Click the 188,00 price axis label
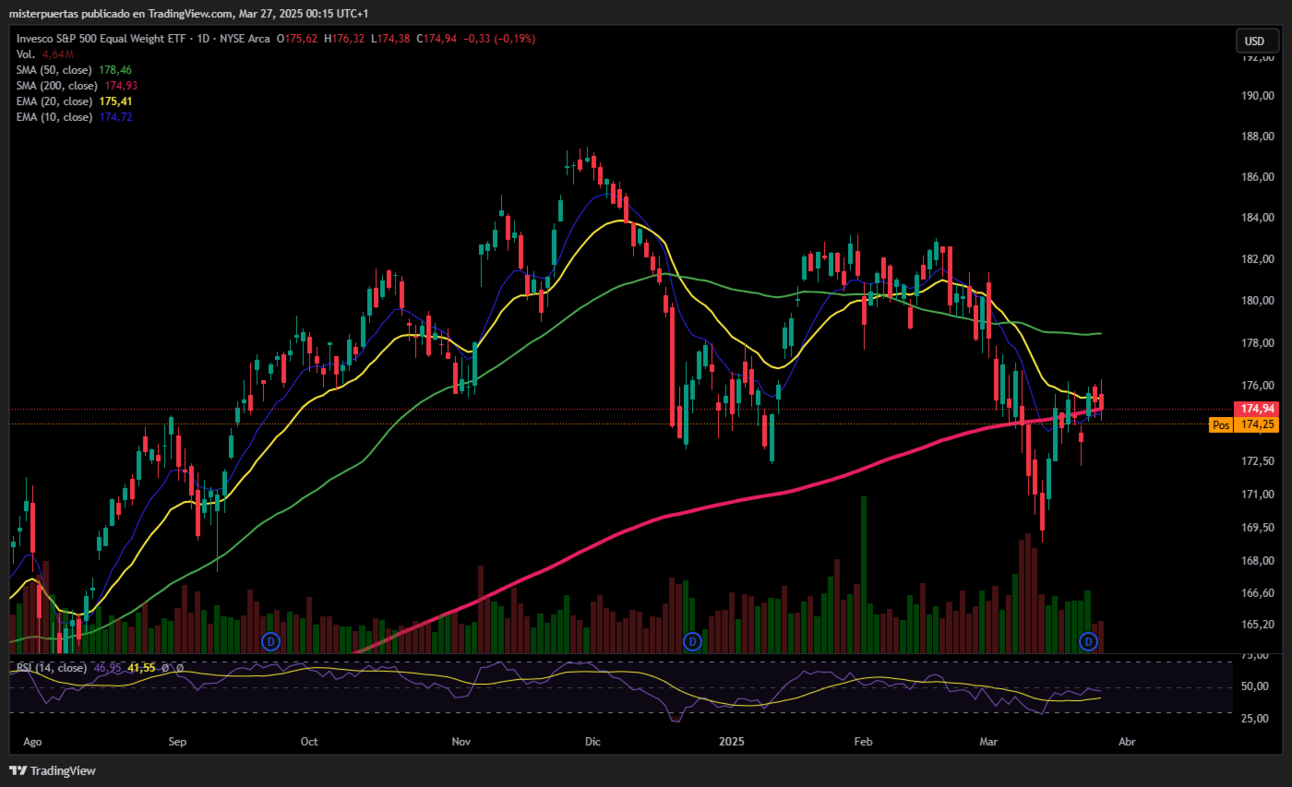 [1256, 136]
